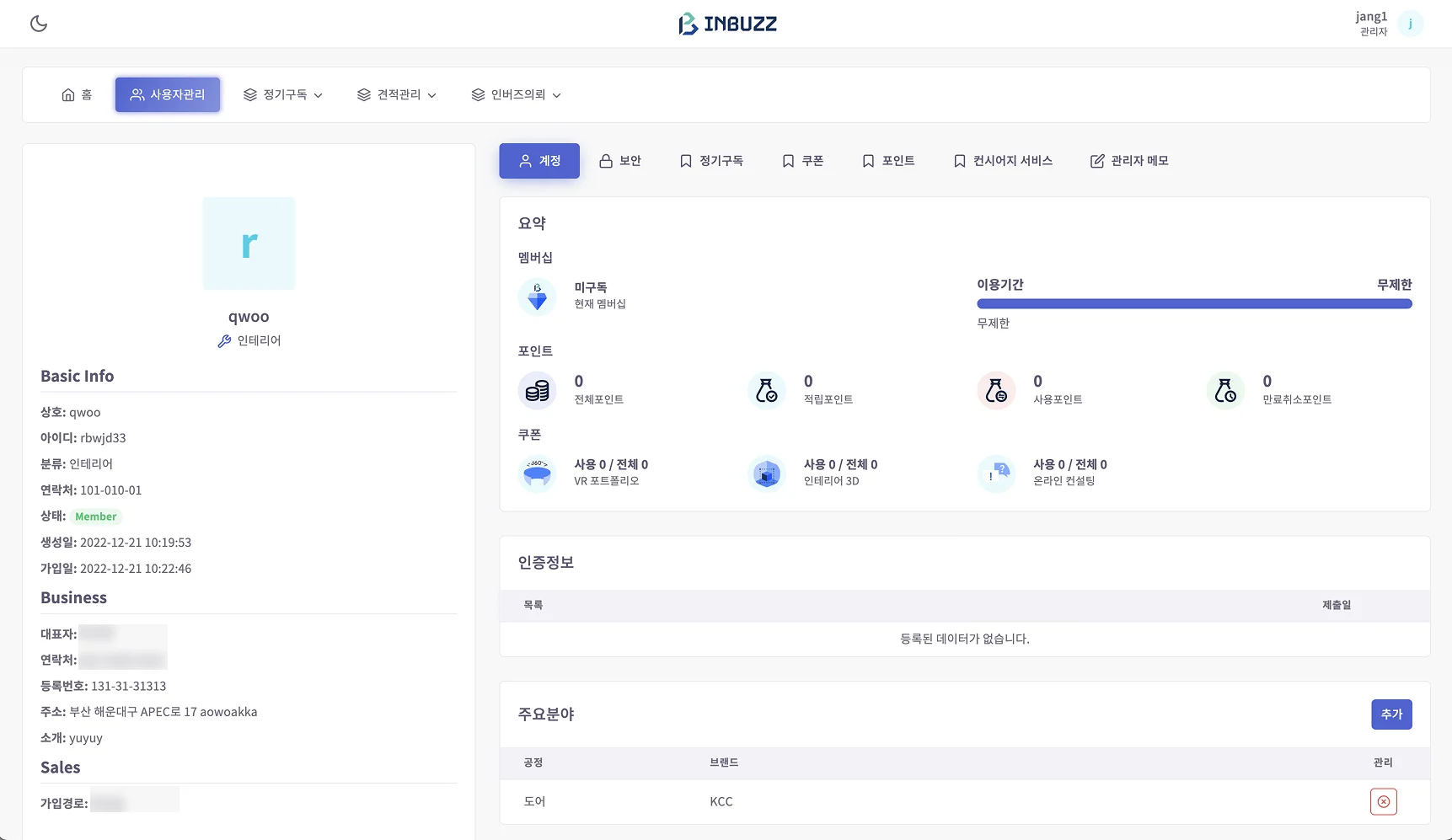Click 보안 tab lock icon
1452x840 pixels.
click(606, 161)
